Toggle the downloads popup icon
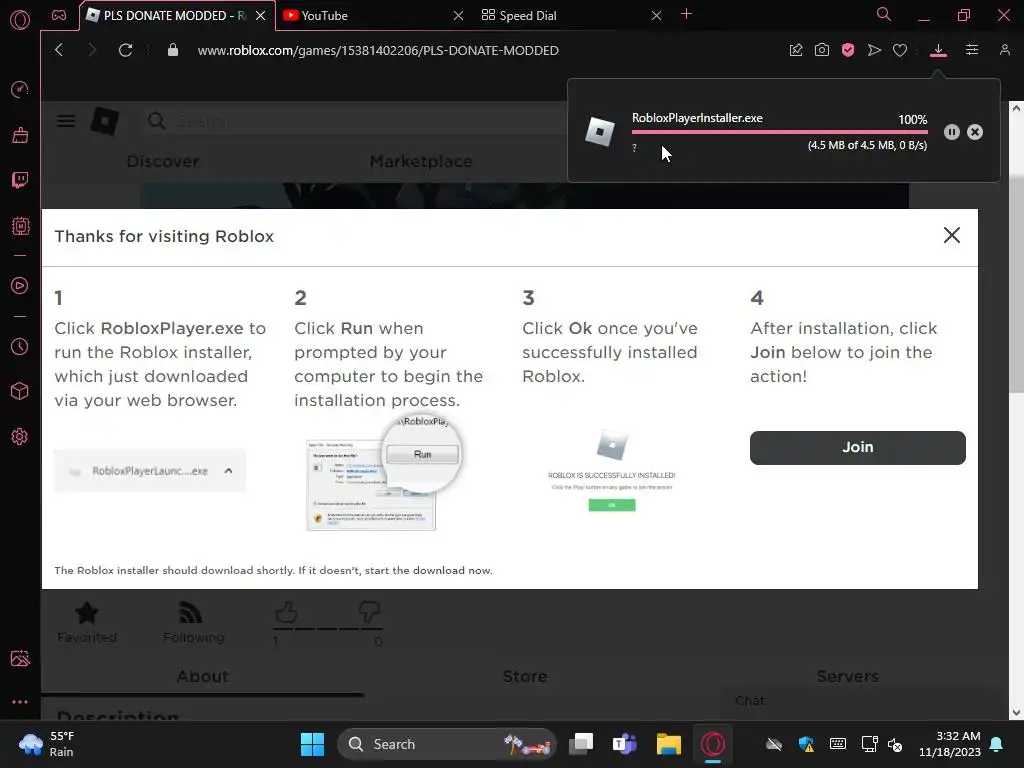Image resolution: width=1024 pixels, height=768 pixels. coord(938,50)
